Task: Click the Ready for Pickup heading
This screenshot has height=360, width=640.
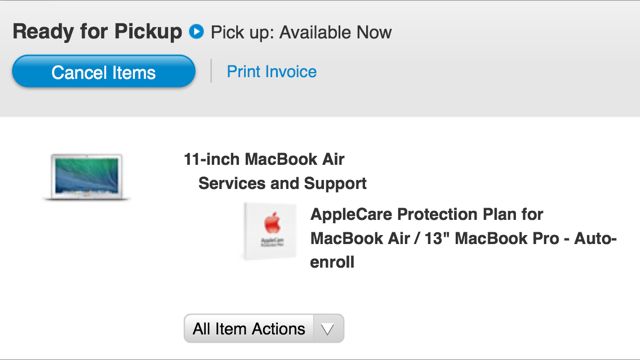Action: [x=97, y=32]
